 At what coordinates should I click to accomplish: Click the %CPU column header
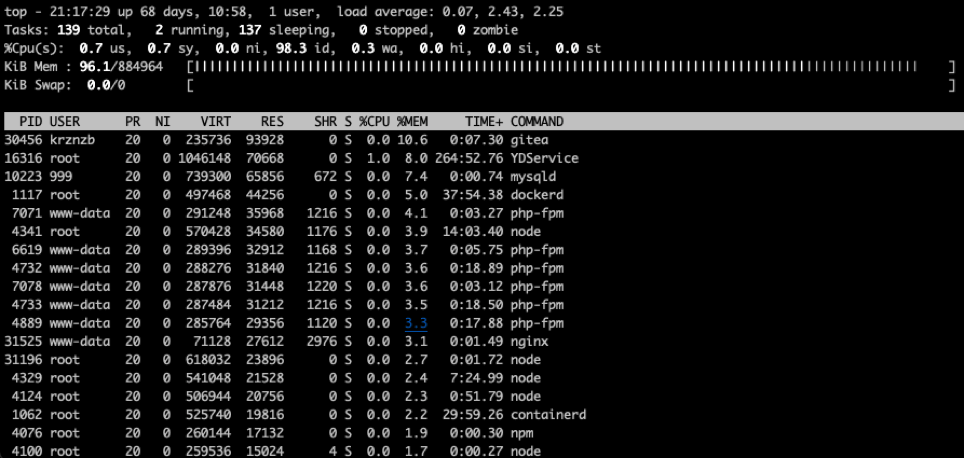[x=374, y=122]
